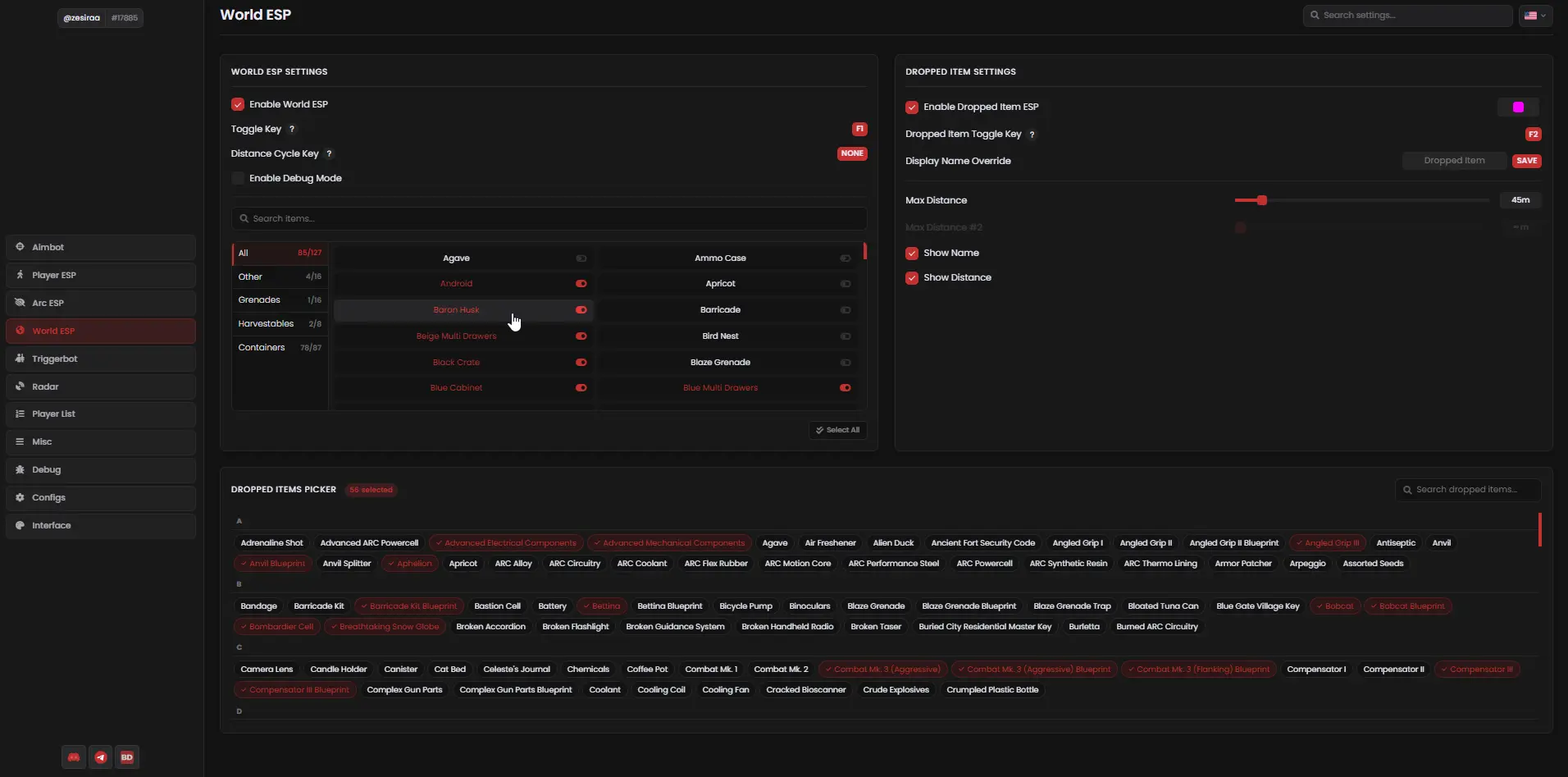Click the Telegram icon at sidebar bottom
Screen dimensions: 1568x777
pyautogui.click(x=101, y=757)
